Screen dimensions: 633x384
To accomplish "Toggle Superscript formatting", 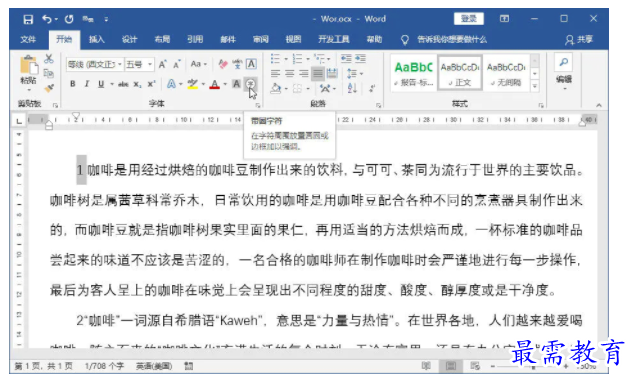I will (x=151, y=84).
